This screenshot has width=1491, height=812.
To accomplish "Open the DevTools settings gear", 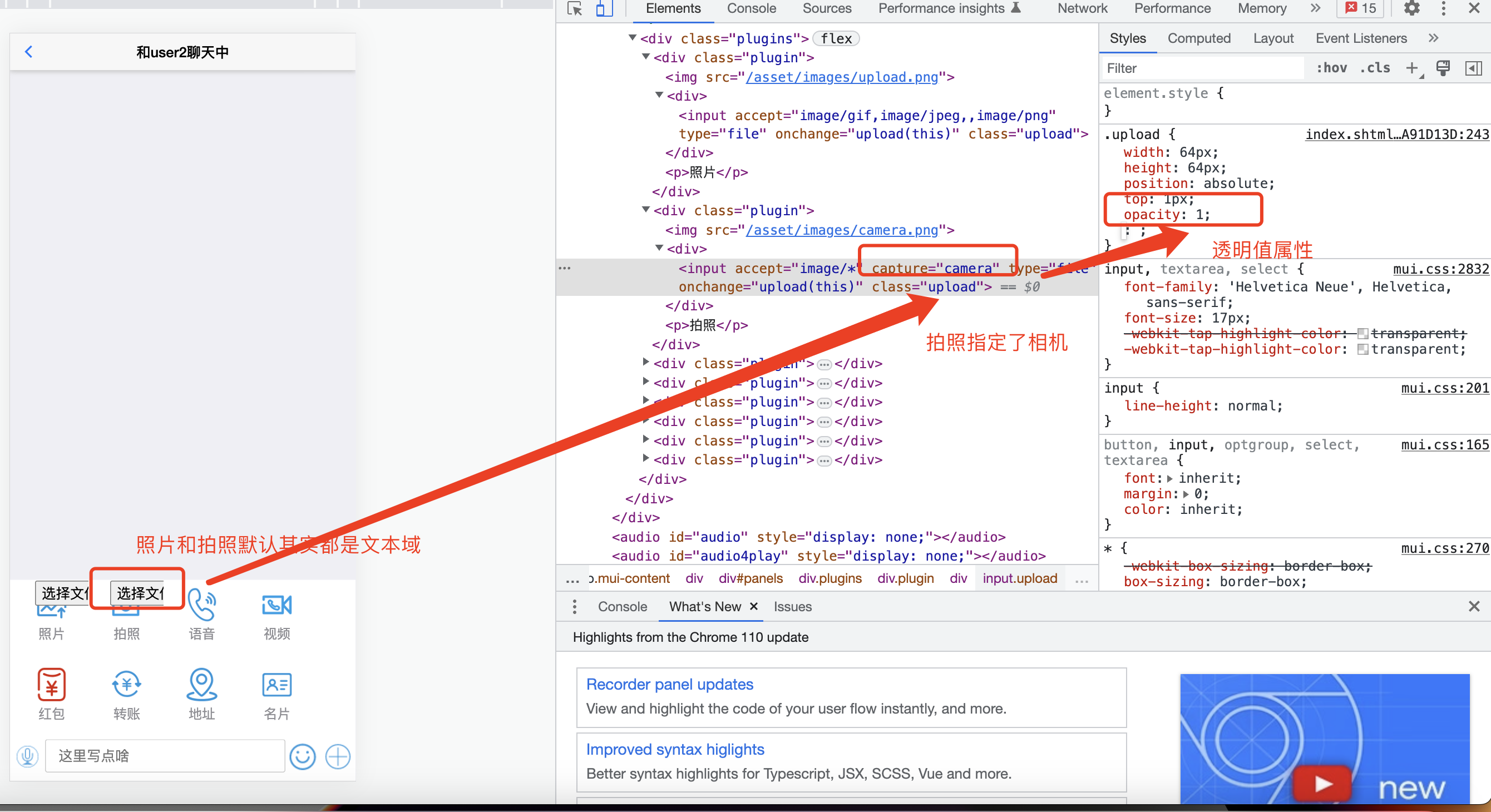I will (x=1411, y=8).
